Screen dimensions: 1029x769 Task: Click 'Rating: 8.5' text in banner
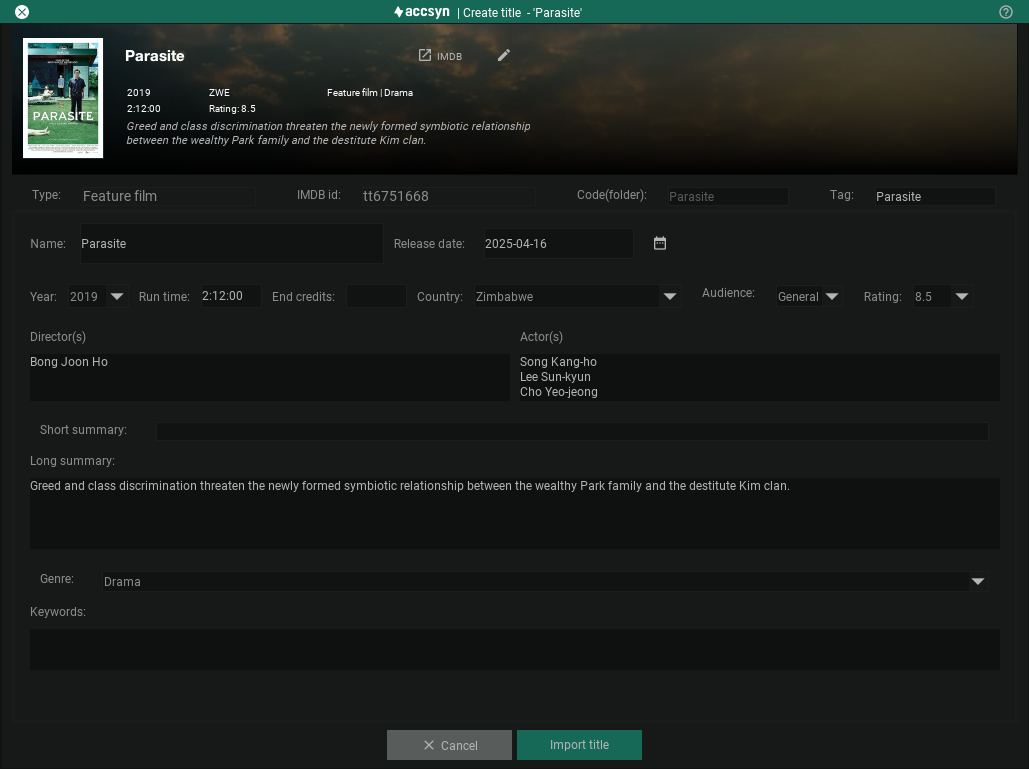pos(232,108)
